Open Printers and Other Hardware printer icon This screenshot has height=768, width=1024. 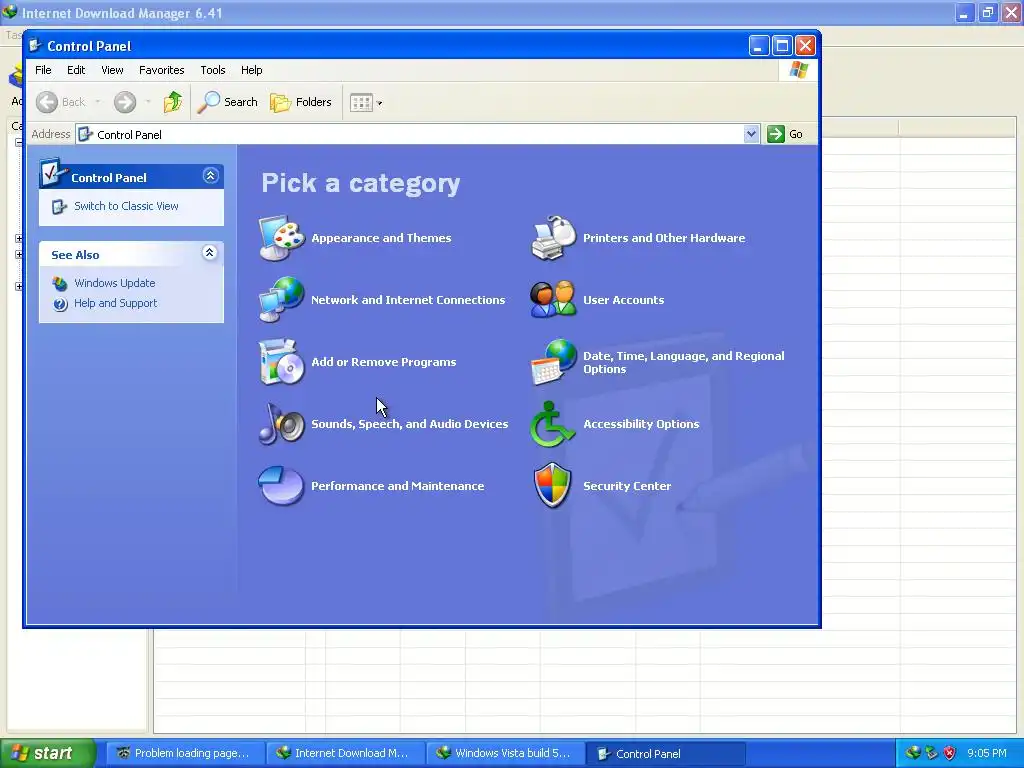553,238
